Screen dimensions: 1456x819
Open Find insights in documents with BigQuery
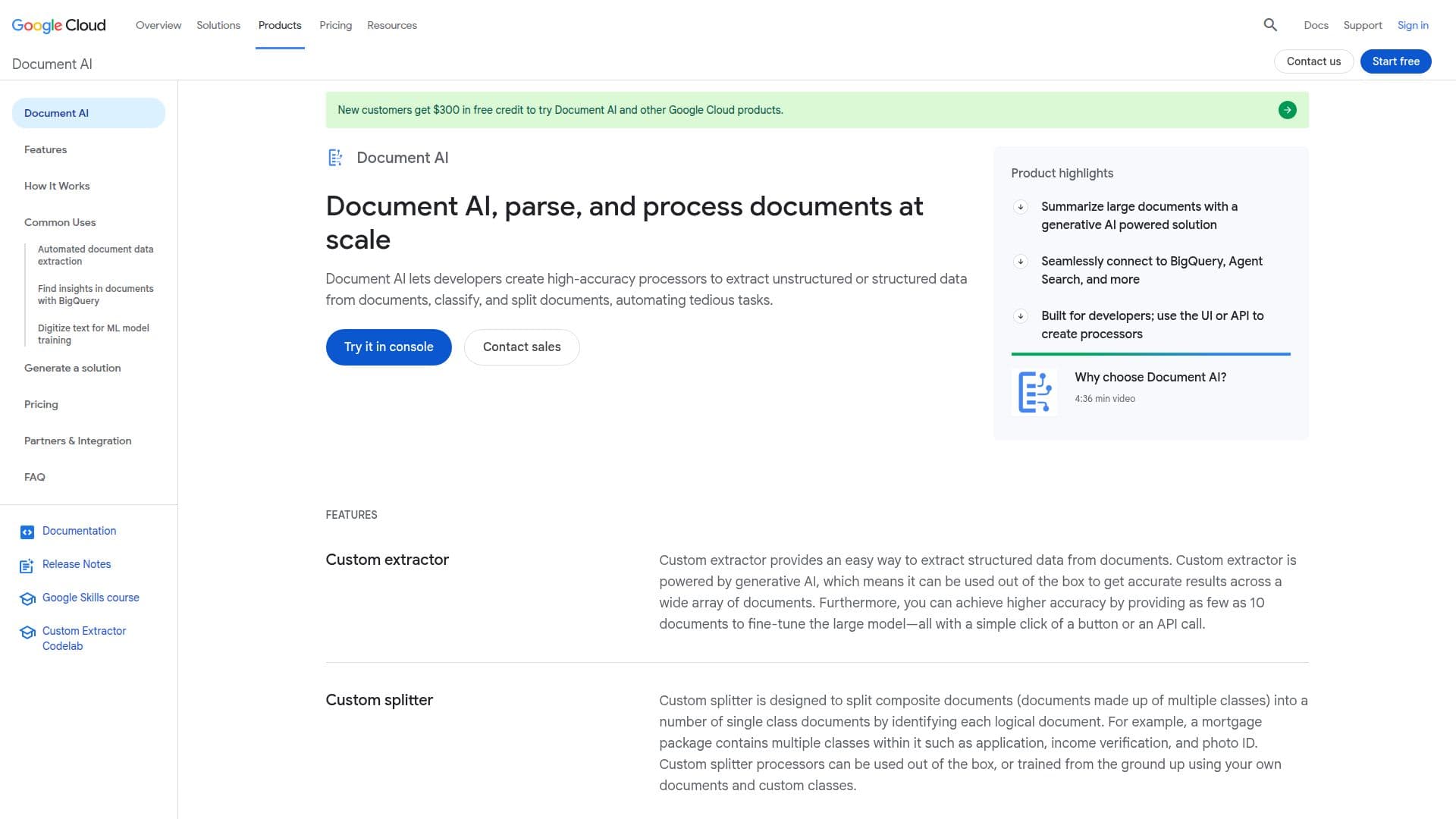pos(96,294)
